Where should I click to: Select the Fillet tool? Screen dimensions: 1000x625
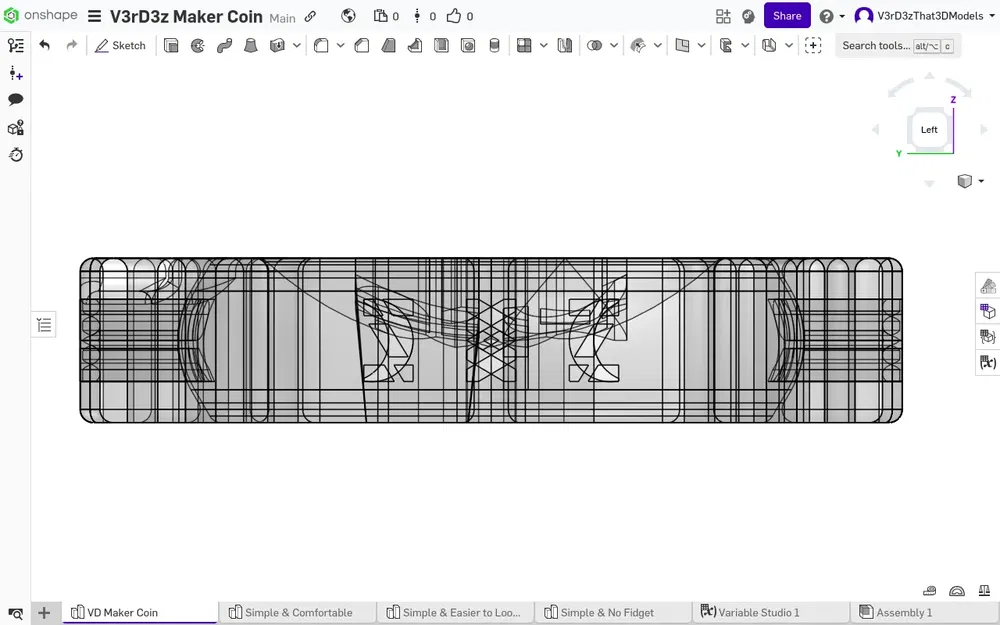[322, 45]
